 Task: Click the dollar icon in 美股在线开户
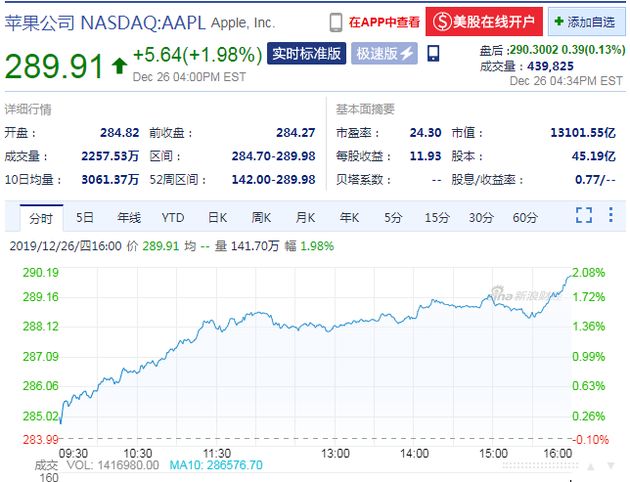[x=441, y=21]
